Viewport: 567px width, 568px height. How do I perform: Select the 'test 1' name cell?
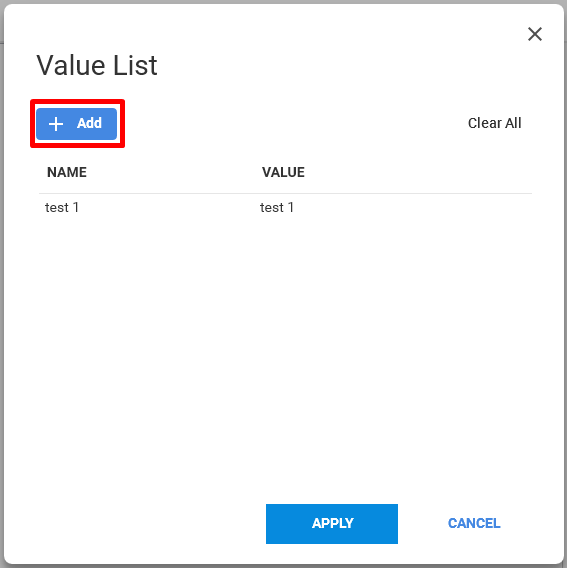[x=62, y=208]
